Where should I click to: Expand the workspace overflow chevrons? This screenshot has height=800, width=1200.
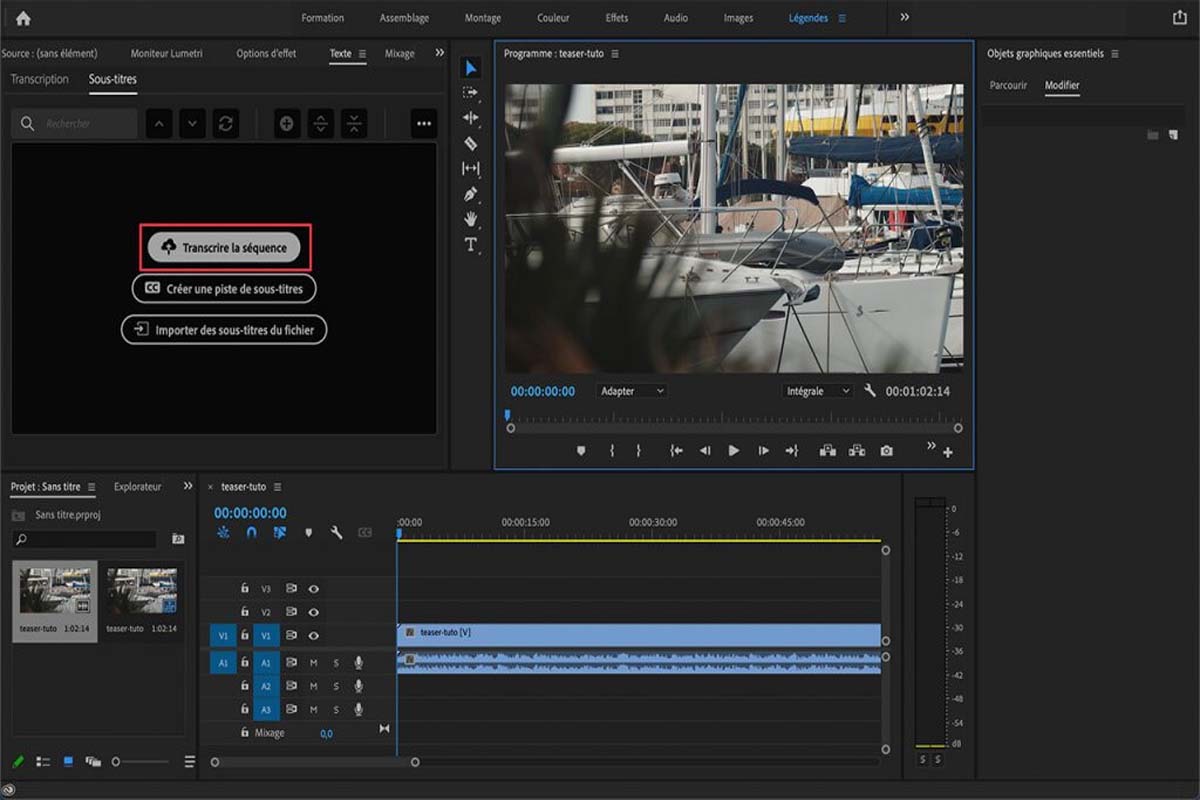click(905, 18)
